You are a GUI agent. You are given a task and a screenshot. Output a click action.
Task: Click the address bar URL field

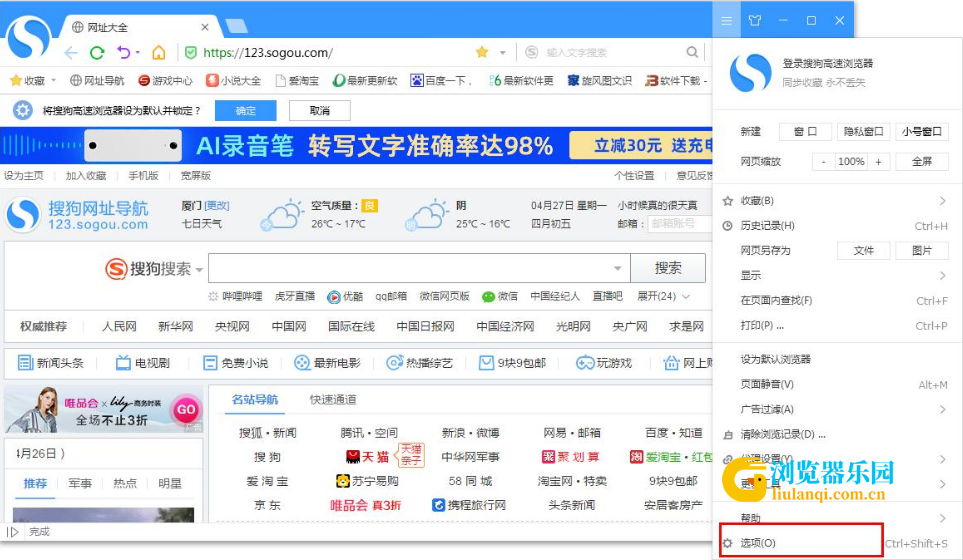tap(267, 53)
